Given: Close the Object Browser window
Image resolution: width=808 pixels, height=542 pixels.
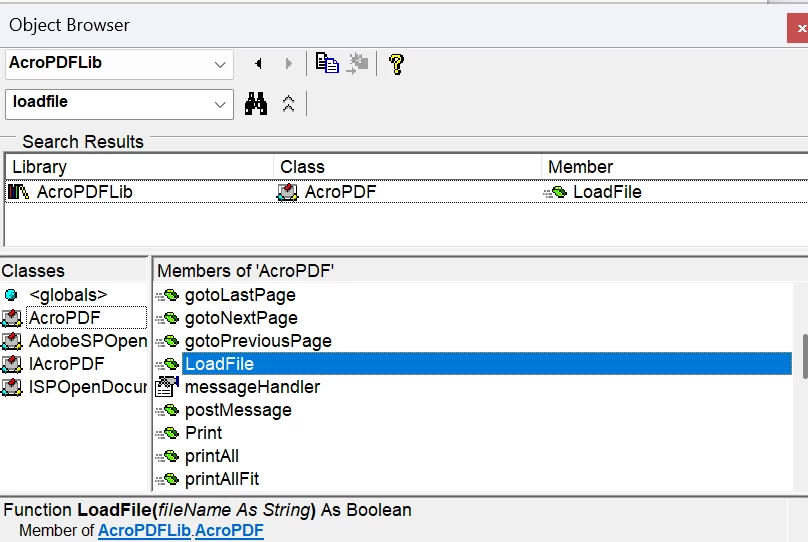Looking at the screenshot, I should (x=798, y=28).
